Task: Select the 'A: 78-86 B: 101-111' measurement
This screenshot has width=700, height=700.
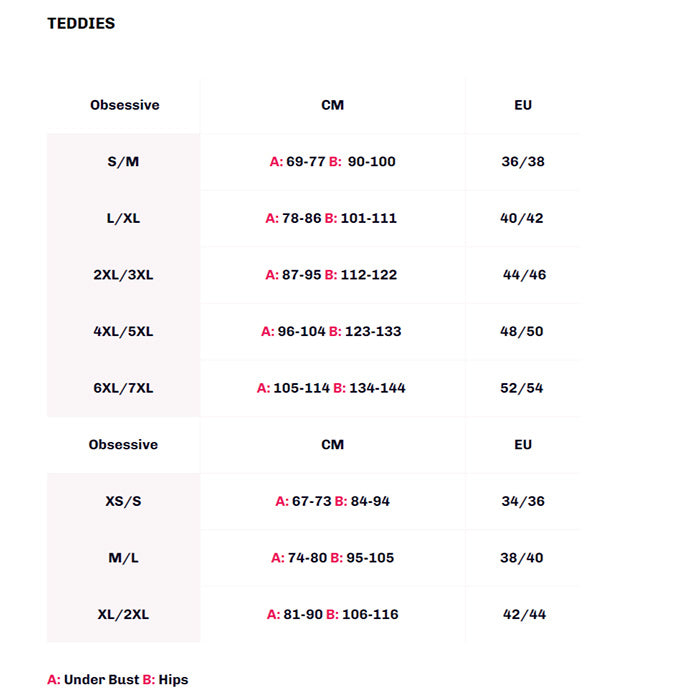Action: click(x=331, y=218)
